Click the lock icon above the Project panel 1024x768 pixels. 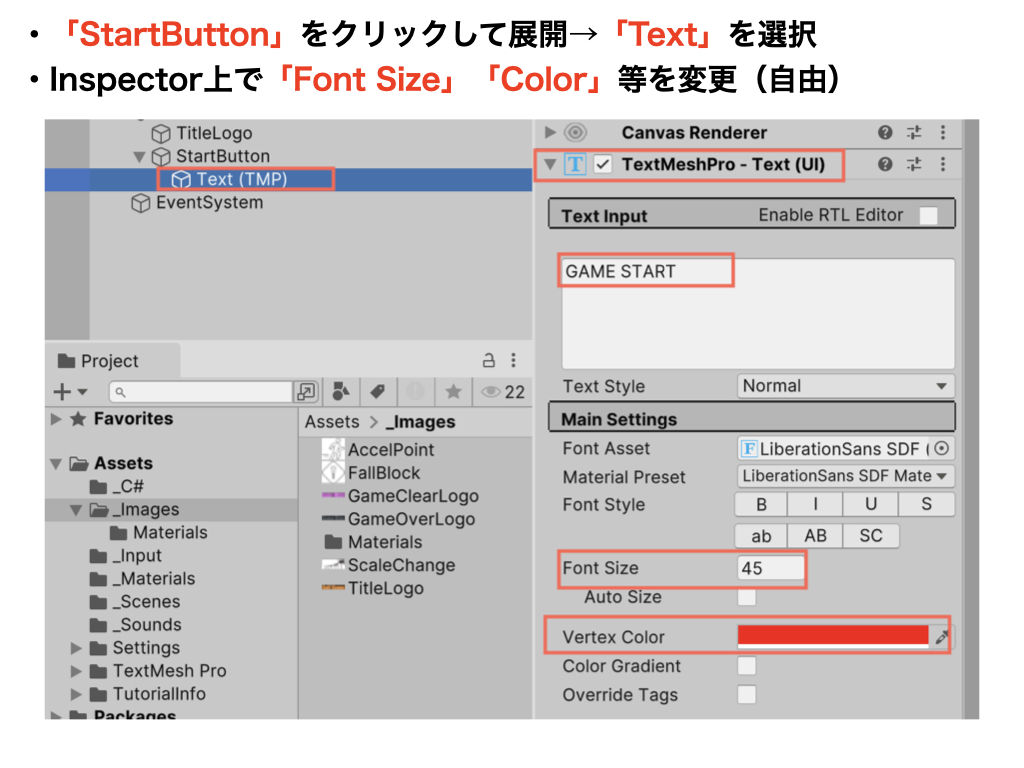[491, 360]
